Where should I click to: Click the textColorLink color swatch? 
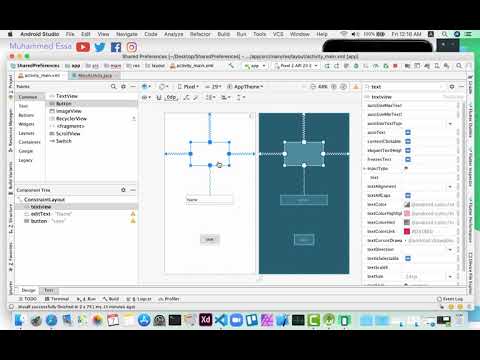407,231
